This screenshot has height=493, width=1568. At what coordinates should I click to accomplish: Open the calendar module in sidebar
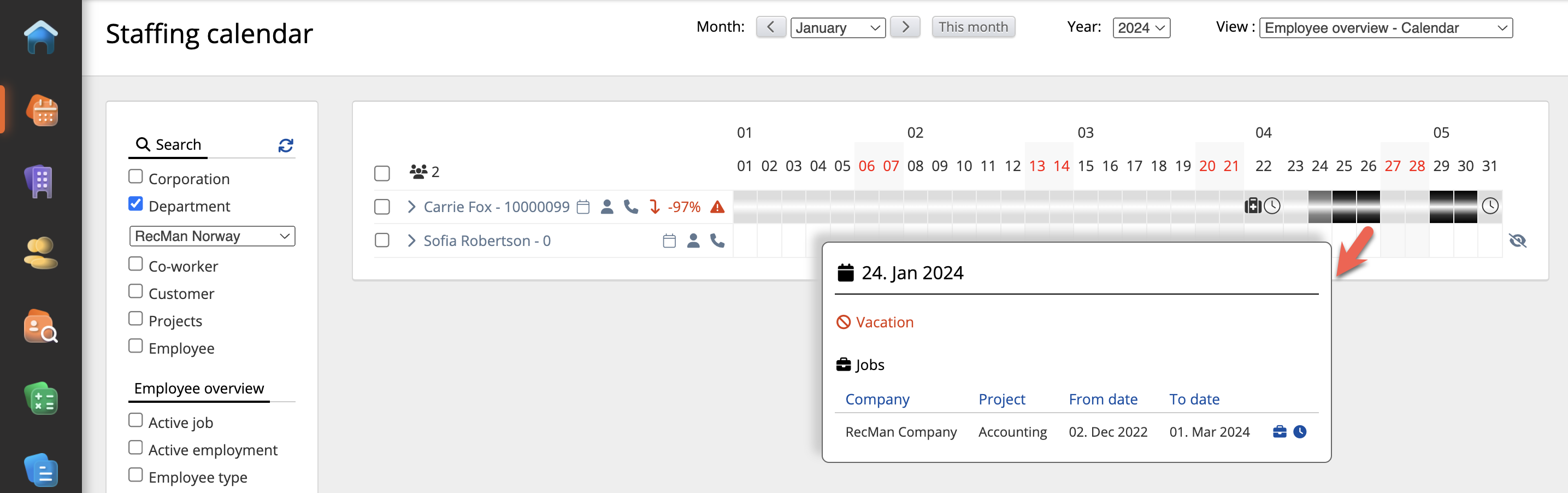pos(42,110)
